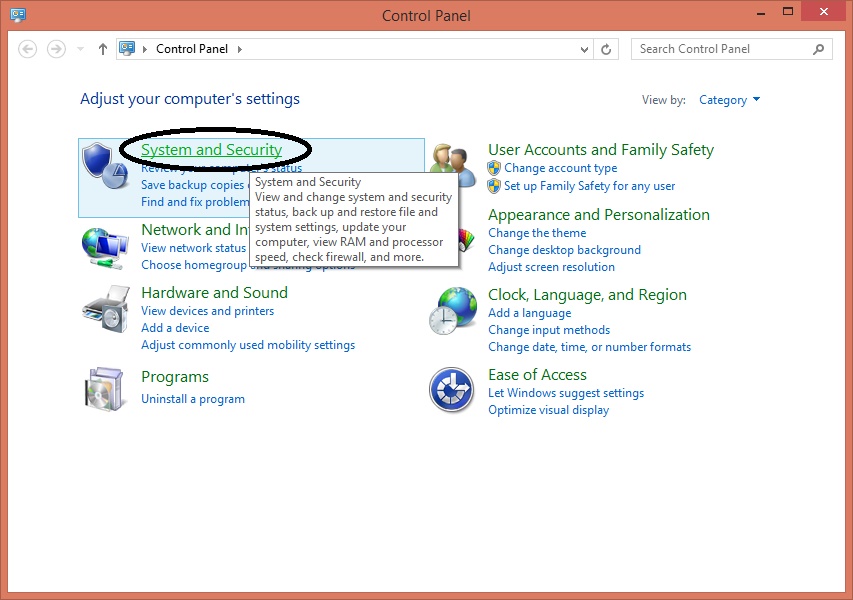The image size is (853, 600).
Task: Expand the address bar history dropdown
Action: point(584,50)
